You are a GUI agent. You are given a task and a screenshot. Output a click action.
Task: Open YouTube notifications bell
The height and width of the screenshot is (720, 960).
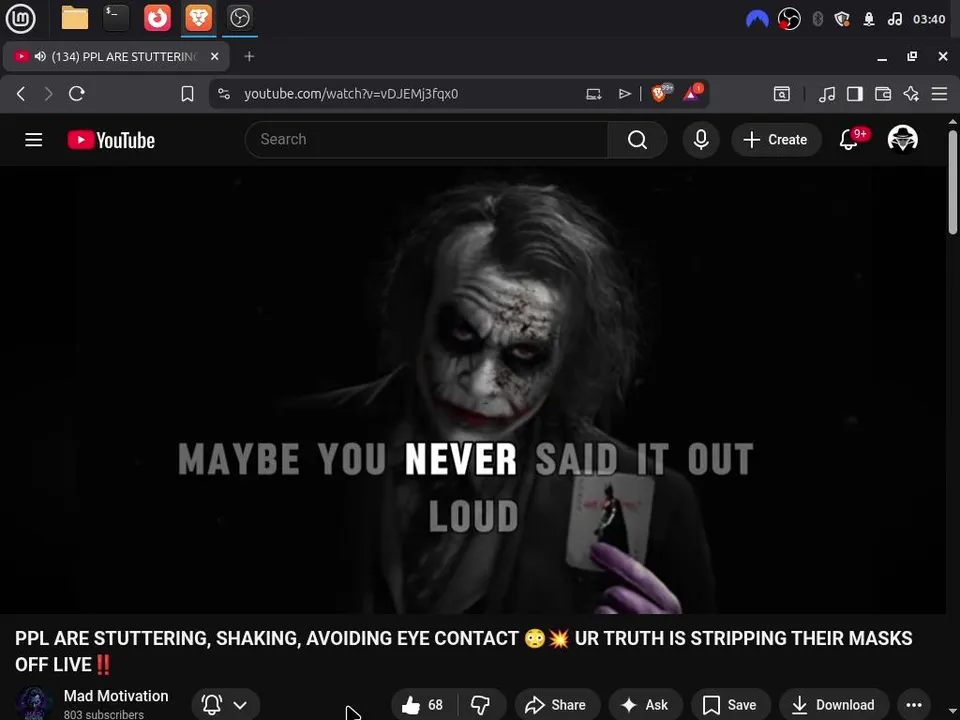849,140
